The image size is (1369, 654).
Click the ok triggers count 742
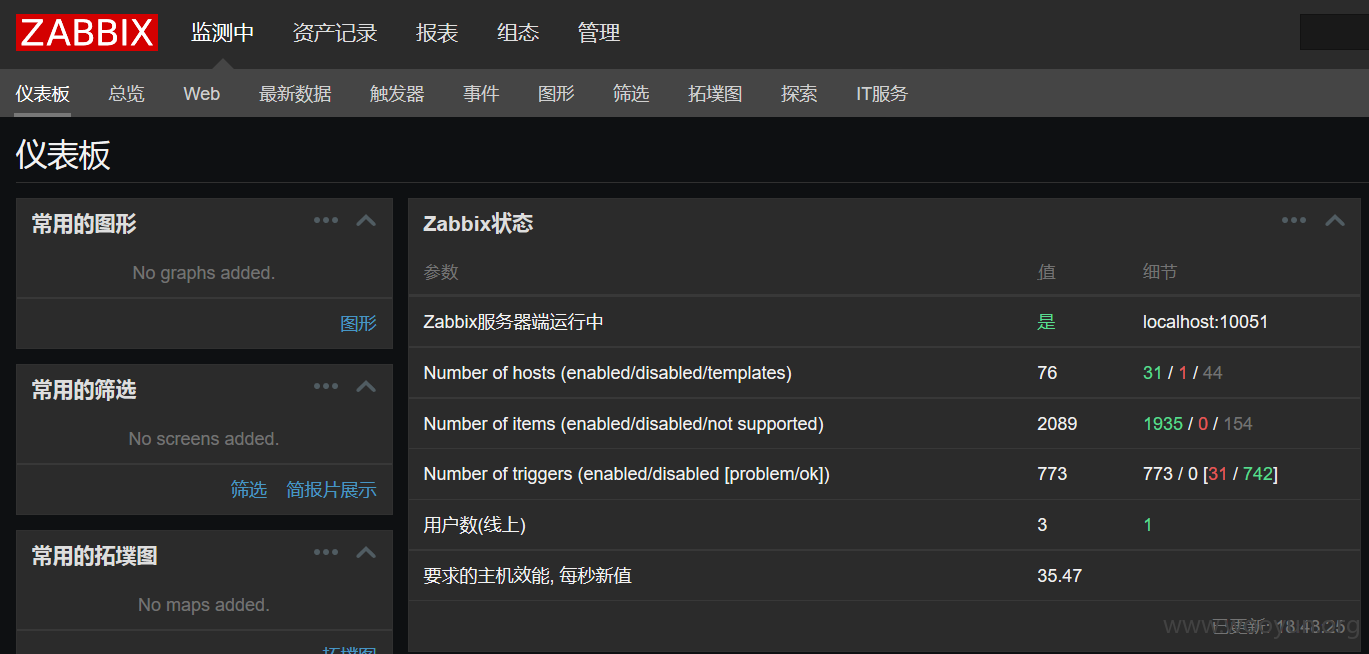pyautogui.click(x=1257, y=474)
